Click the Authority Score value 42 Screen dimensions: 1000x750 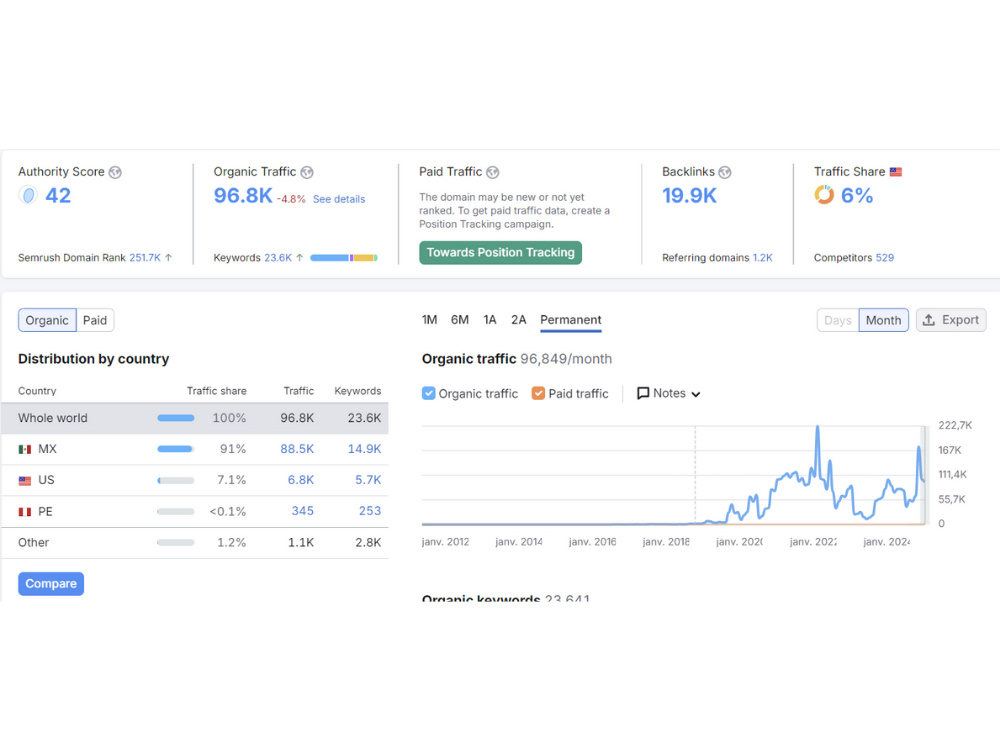pos(58,195)
